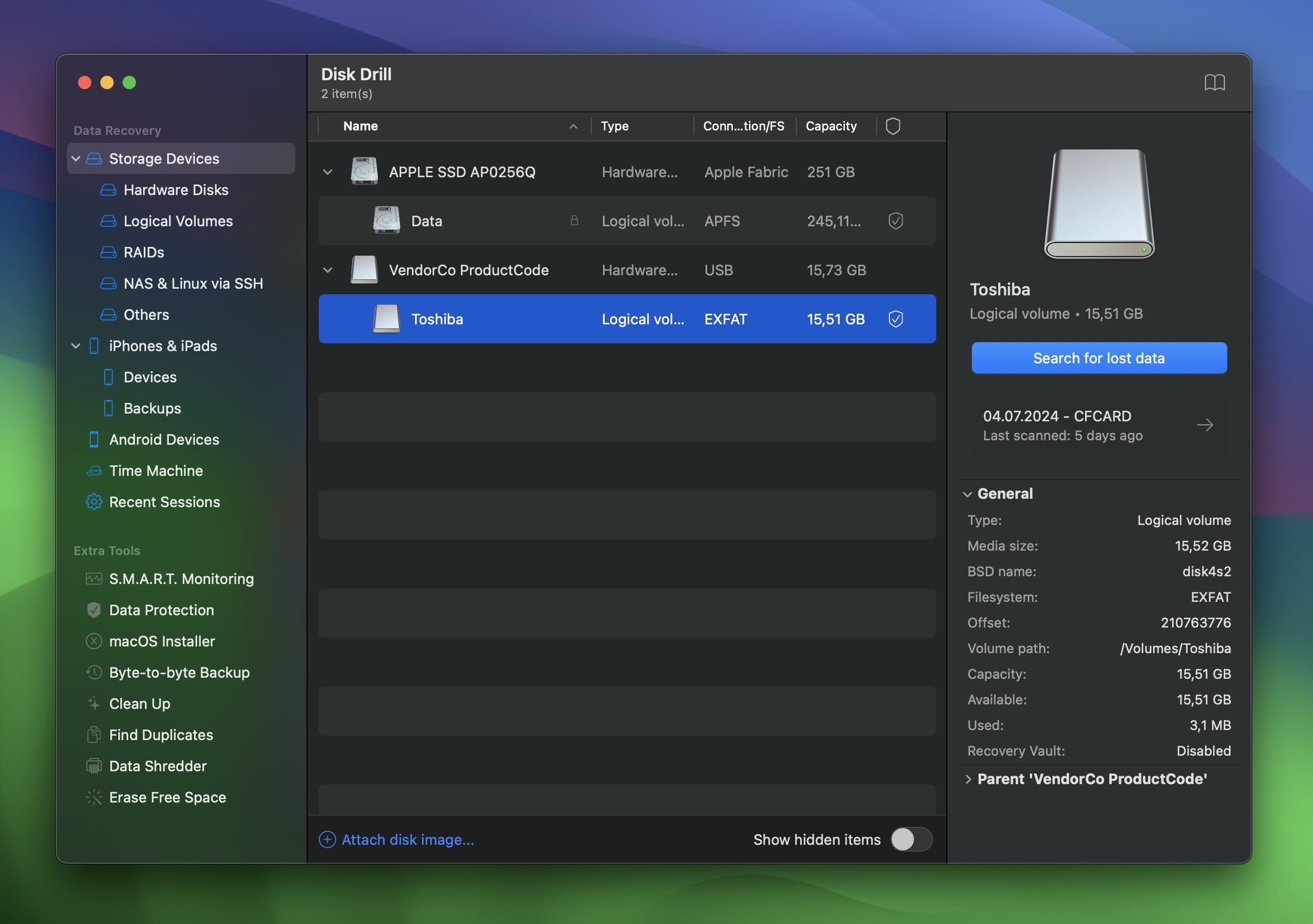Select the Logical Volumes sidebar item
Image resolution: width=1313 pixels, height=924 pixels.
tap(178, 221)
